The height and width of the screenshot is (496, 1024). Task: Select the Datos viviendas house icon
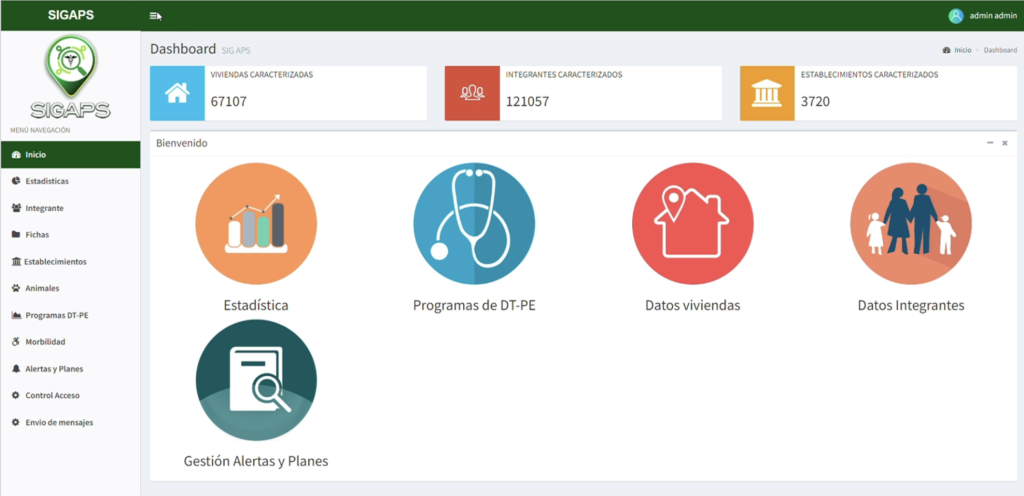point(692,223)
